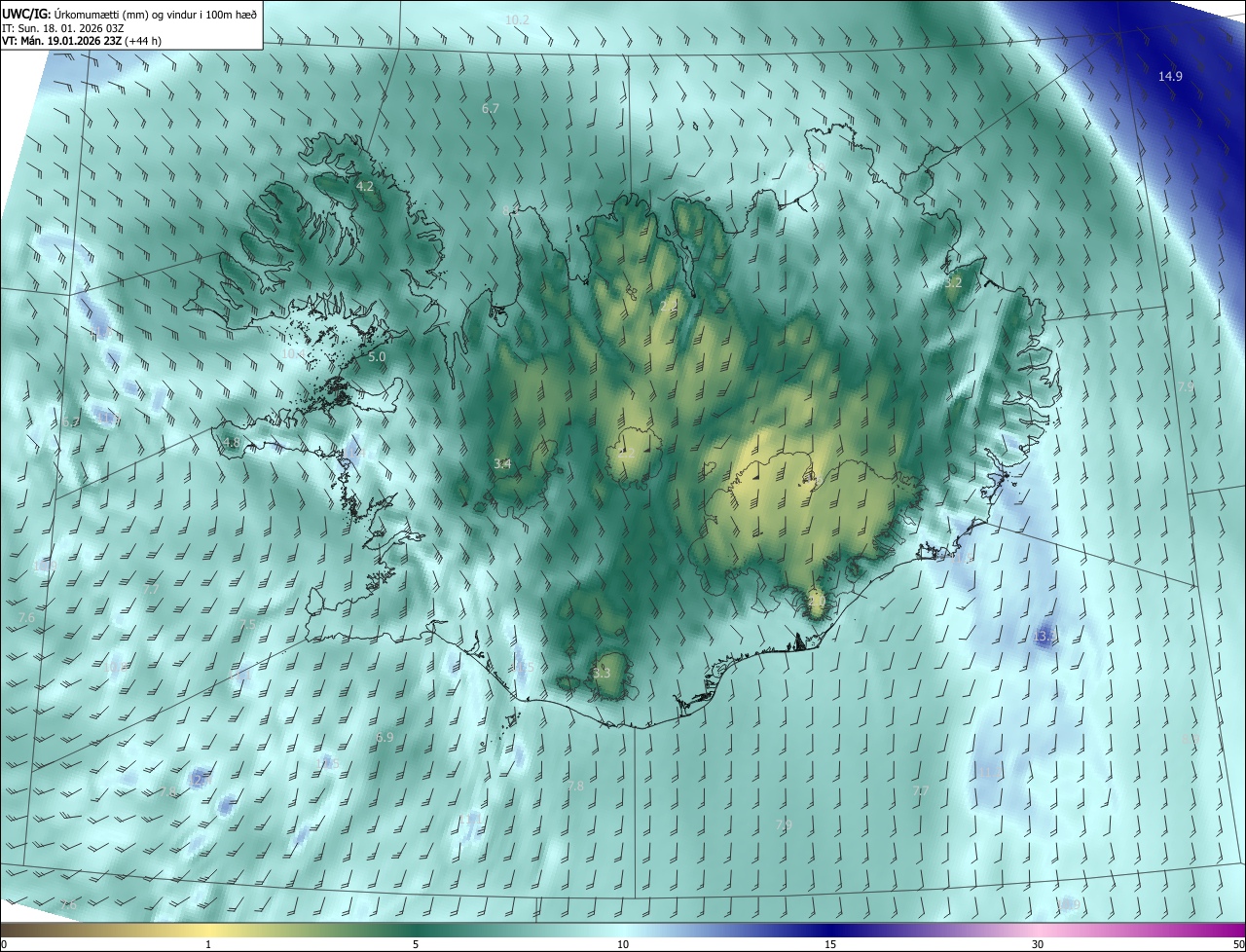This screenshot has height=952, width=1246.
Task: Click the 7.5 value label
Action: (x=247, y=624)
